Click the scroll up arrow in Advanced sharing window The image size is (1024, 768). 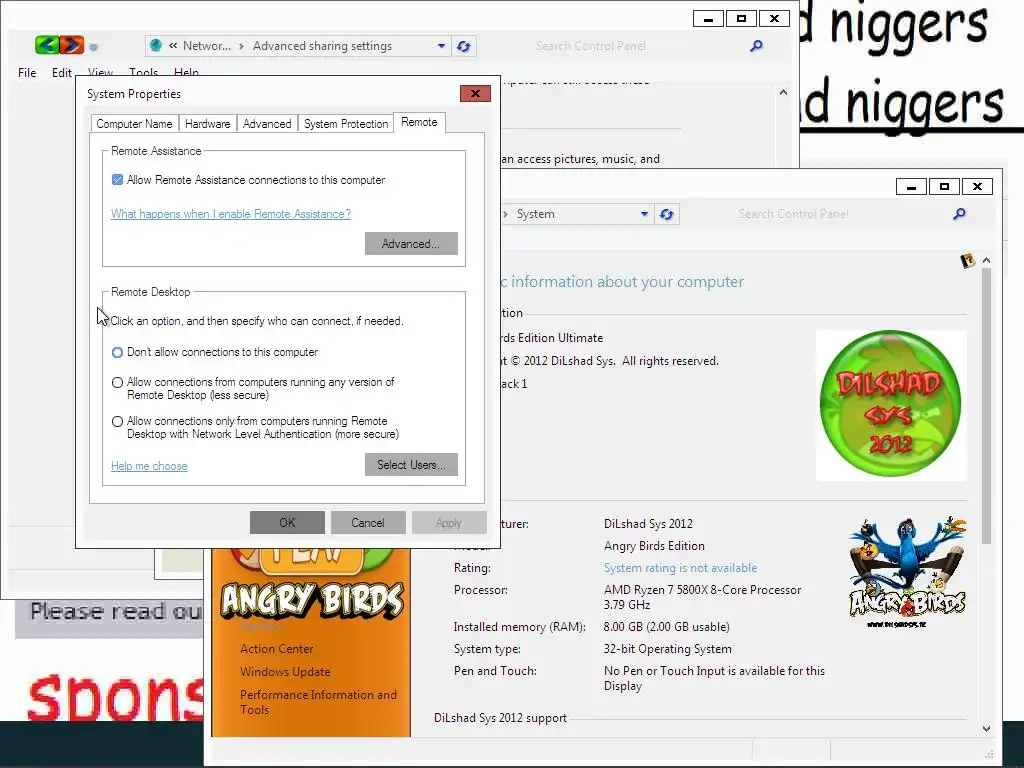click(x=783, y=93)
